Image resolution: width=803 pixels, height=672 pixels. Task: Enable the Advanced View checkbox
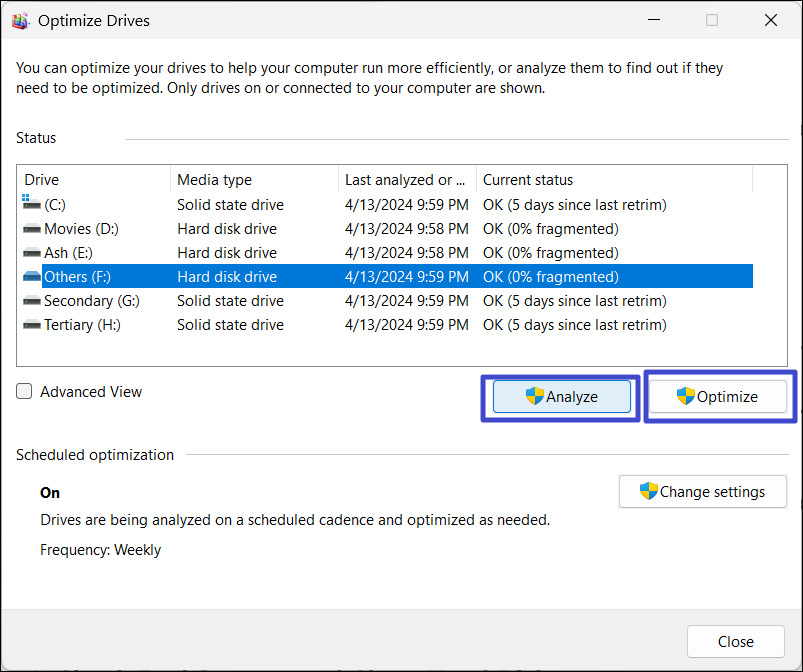pos(25,392)
